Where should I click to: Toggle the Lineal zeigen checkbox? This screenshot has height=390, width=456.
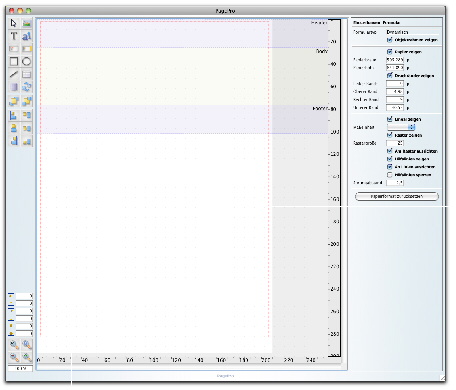pos(389,119)
